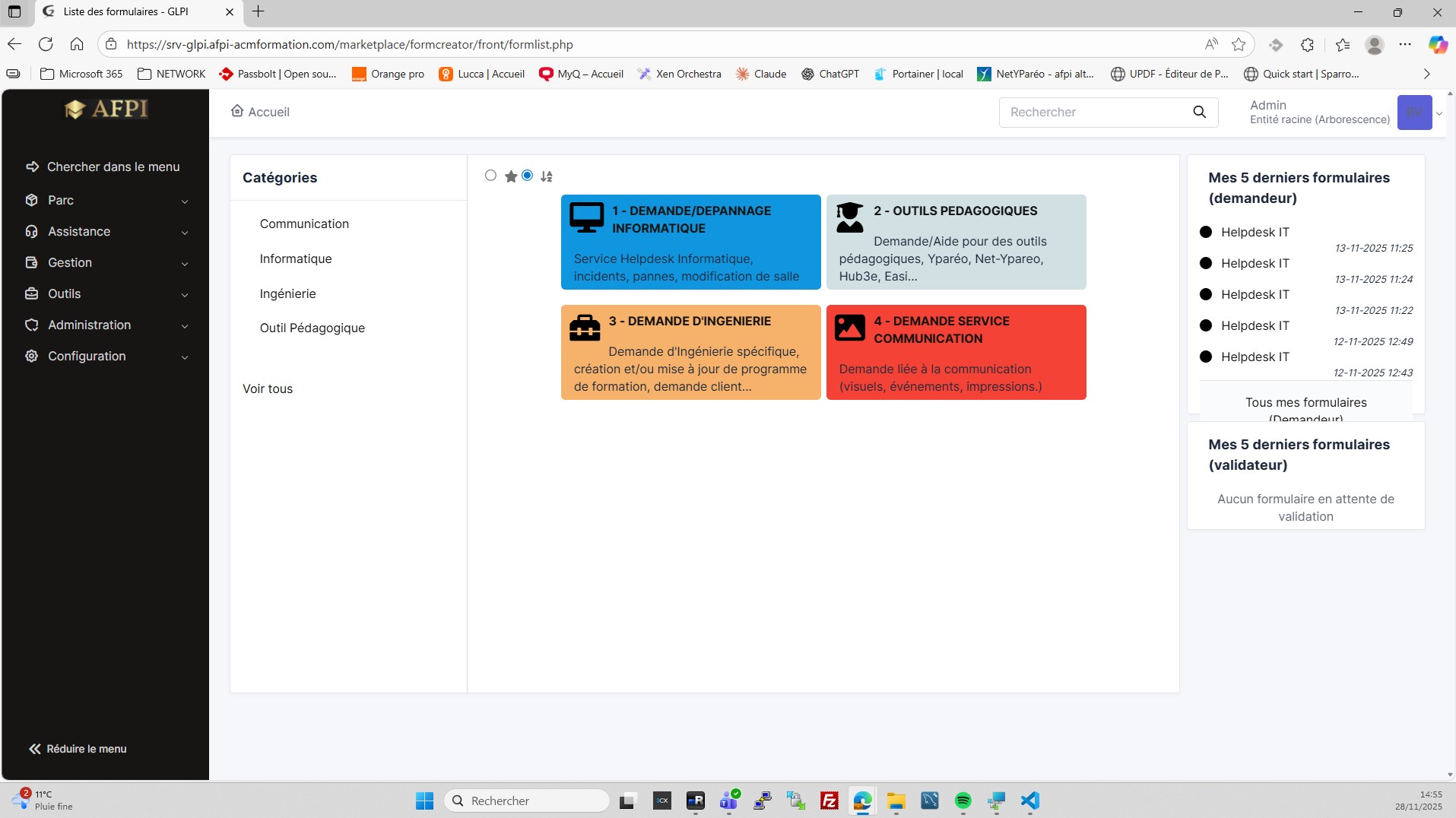Click the image icon on Service Communication tile
1456x818 pixels.
point(849,328)
